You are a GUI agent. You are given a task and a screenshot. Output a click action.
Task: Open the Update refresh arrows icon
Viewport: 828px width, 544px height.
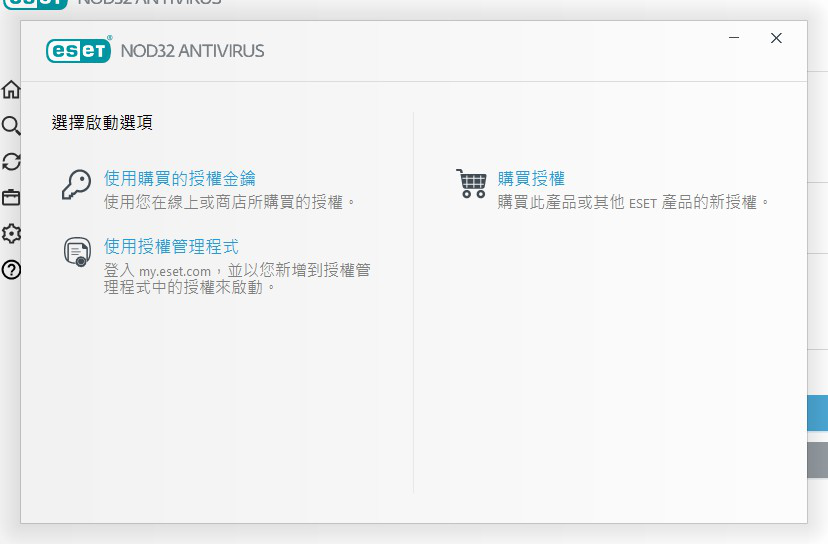point(11,162)
